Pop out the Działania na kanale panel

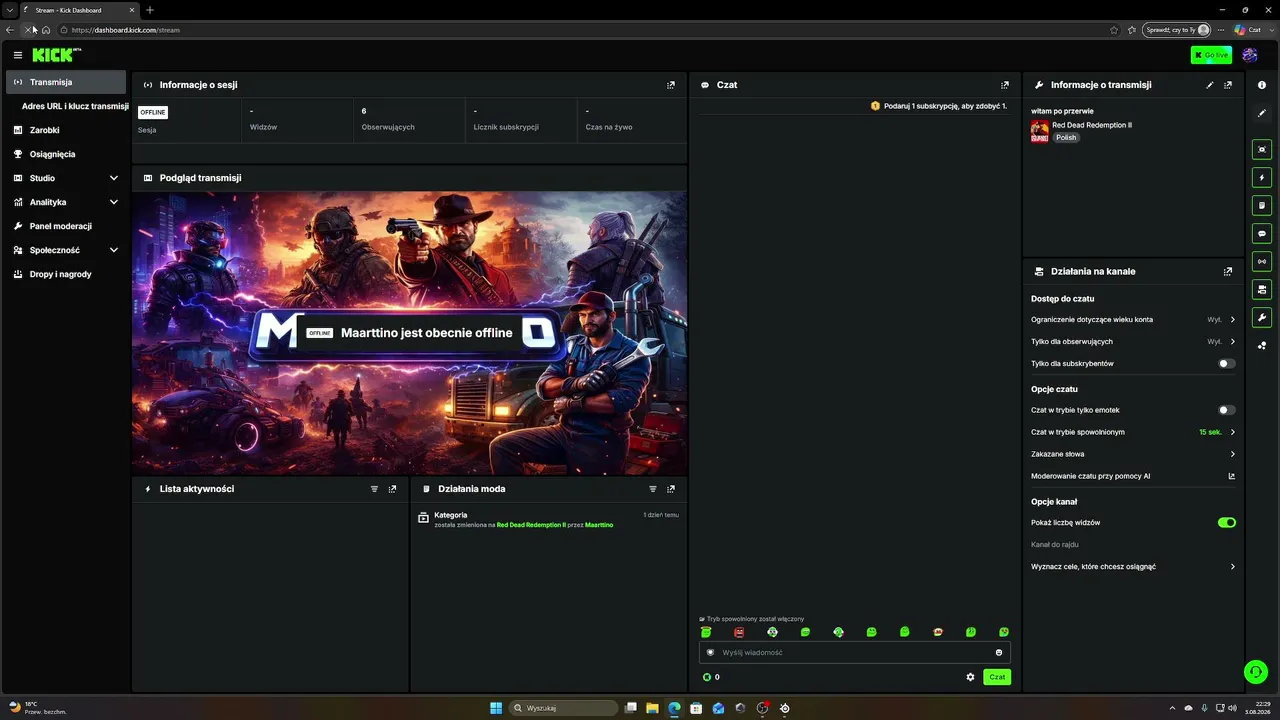click(1228, 271)
